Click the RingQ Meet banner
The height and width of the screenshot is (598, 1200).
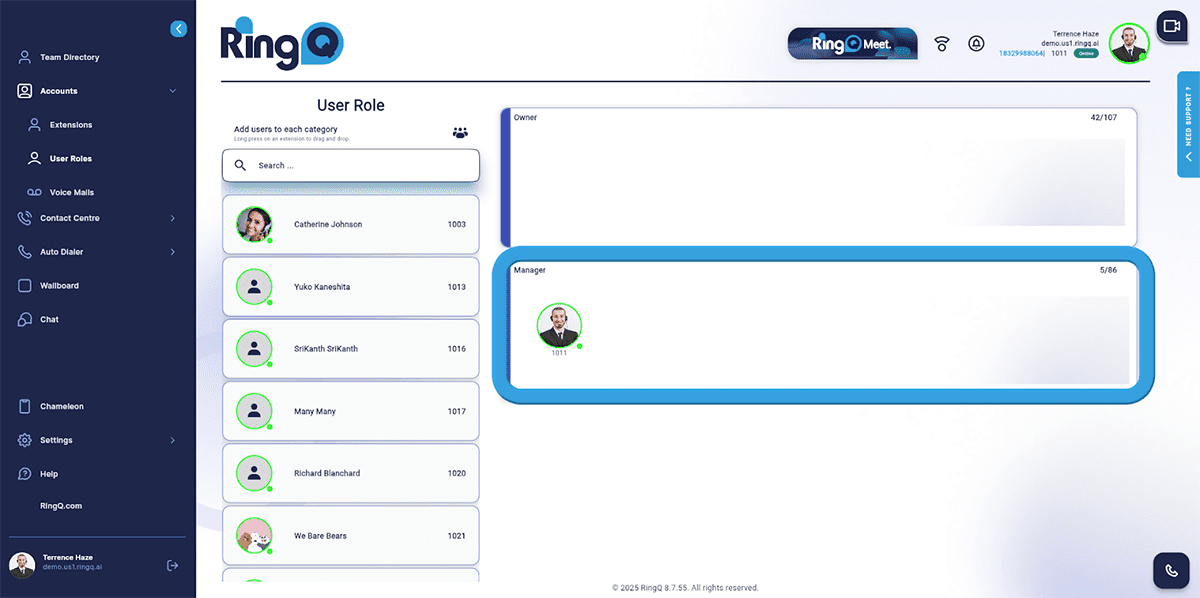[x=852, y=44]
